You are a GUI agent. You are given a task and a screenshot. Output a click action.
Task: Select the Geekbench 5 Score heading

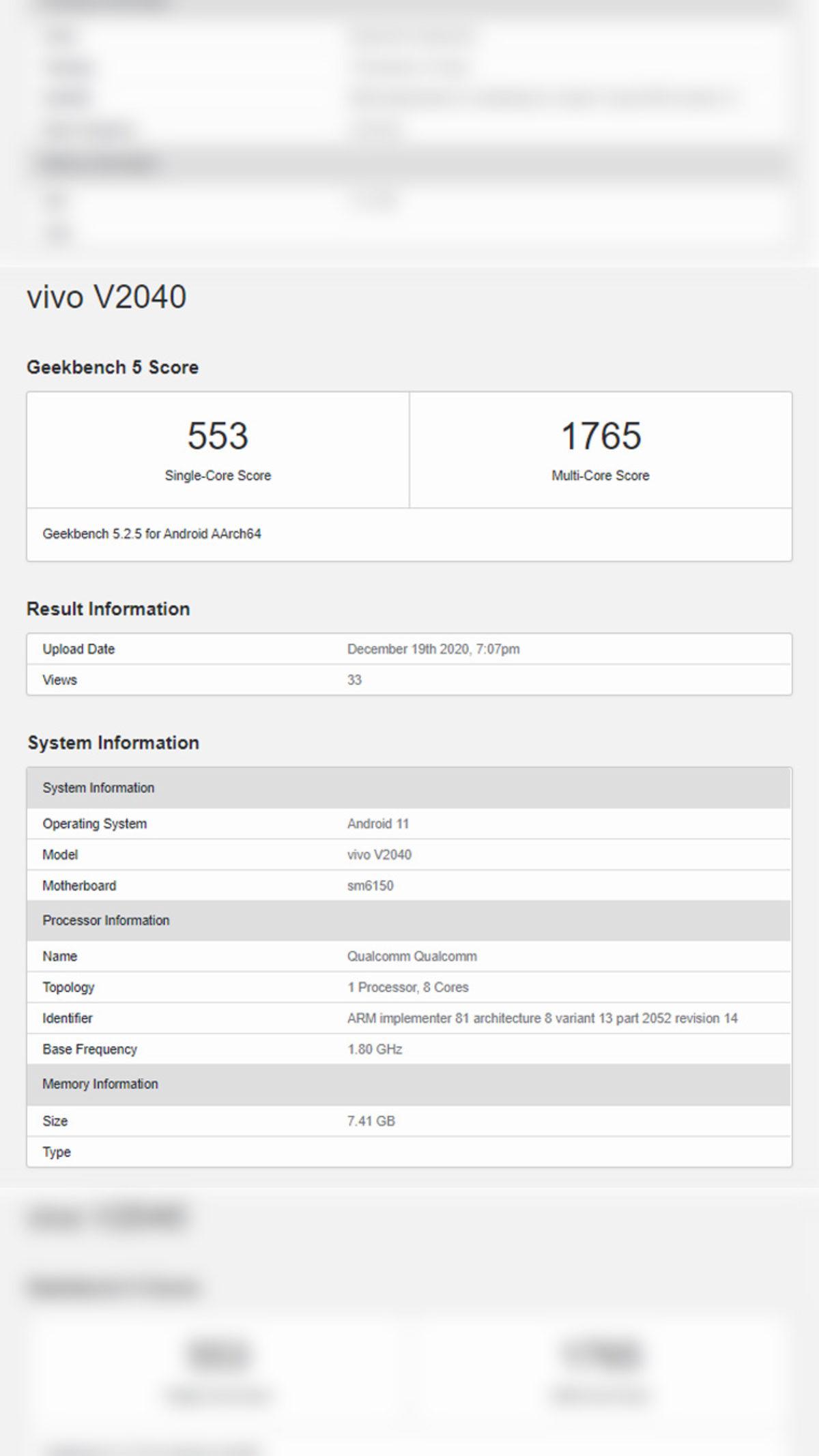click(113, 367)
